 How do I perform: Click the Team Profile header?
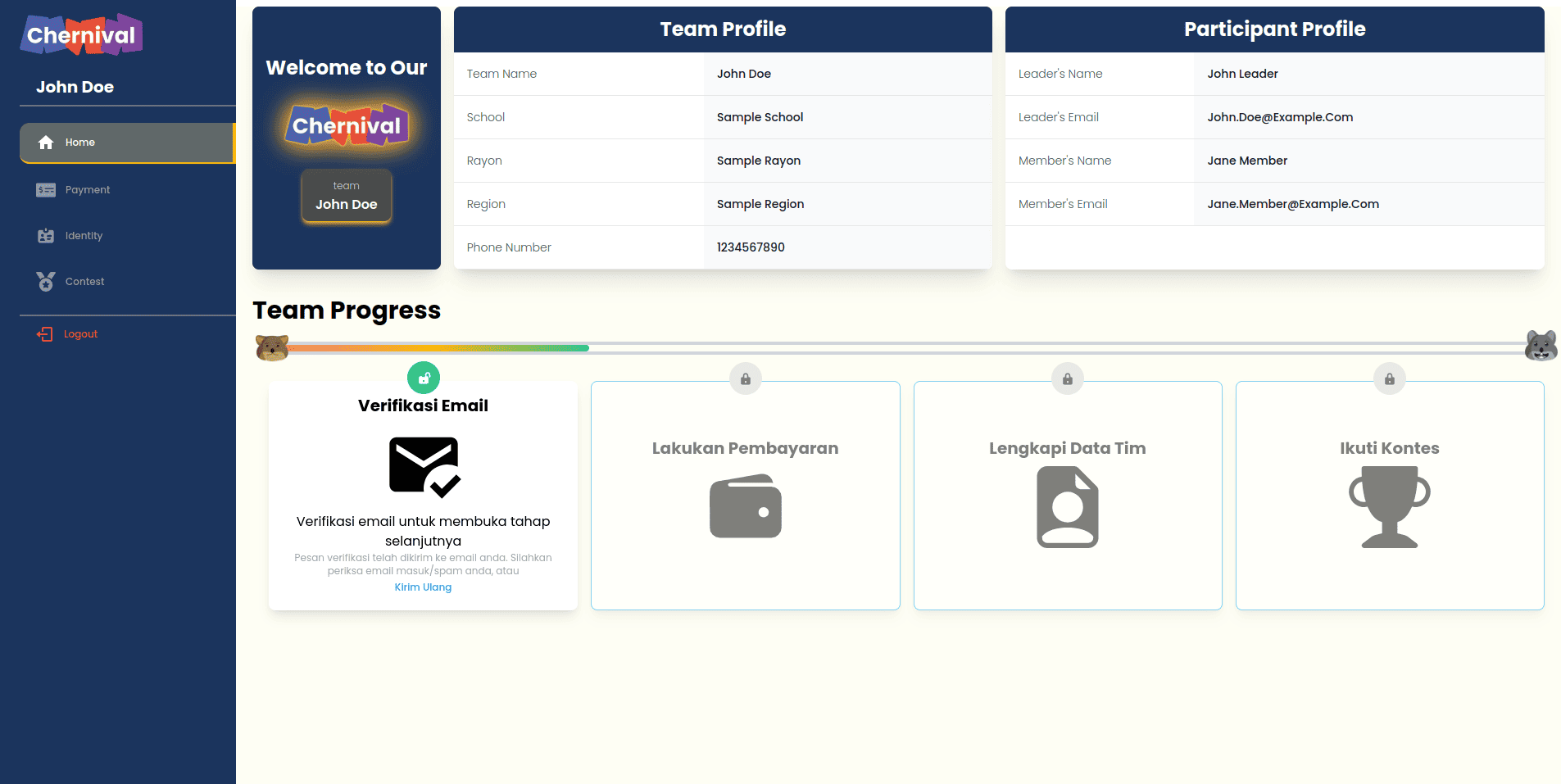coord(723,29)
